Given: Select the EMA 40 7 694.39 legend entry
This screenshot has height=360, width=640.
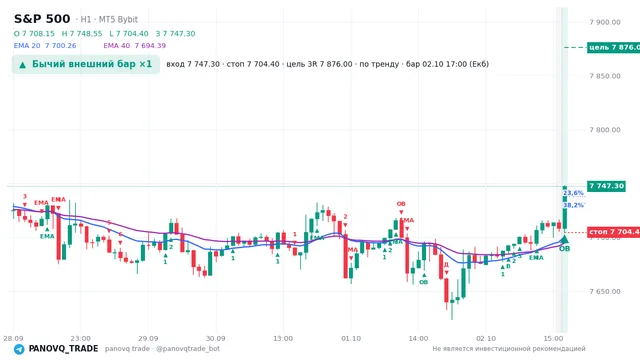Looking at the screenshot, I should pyautogui.click(x=135, y=46).
